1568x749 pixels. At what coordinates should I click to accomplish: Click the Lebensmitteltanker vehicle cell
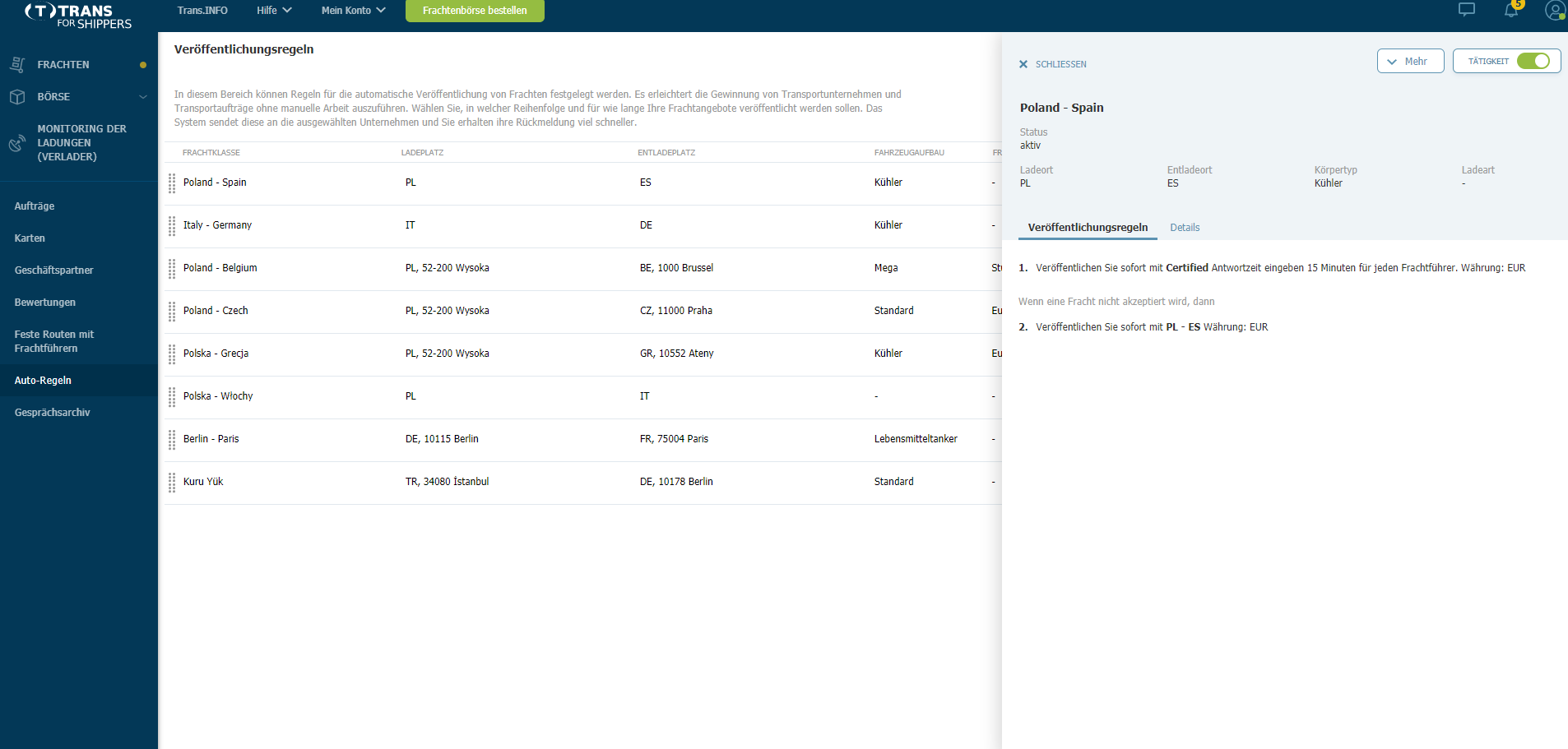pyautogui.click(x=916, y=439)
